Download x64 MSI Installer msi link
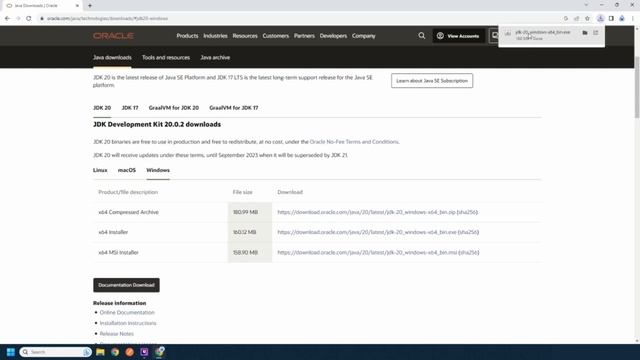Screen dimensions: 640x360 [x=367, y=253]
